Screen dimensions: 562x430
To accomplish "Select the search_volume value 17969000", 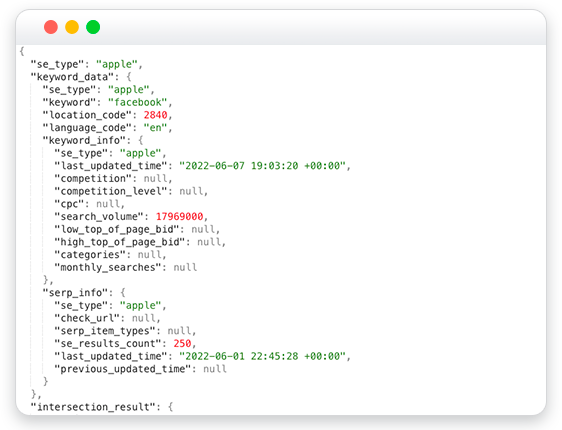I will point(179,216).
